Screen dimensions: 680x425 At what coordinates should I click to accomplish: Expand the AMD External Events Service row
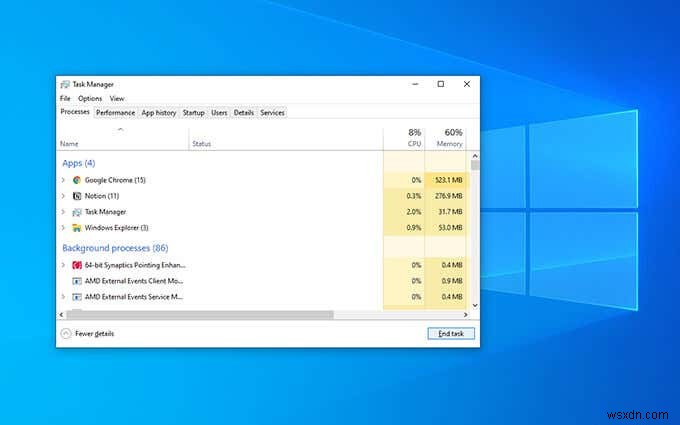tap(63, 297)
